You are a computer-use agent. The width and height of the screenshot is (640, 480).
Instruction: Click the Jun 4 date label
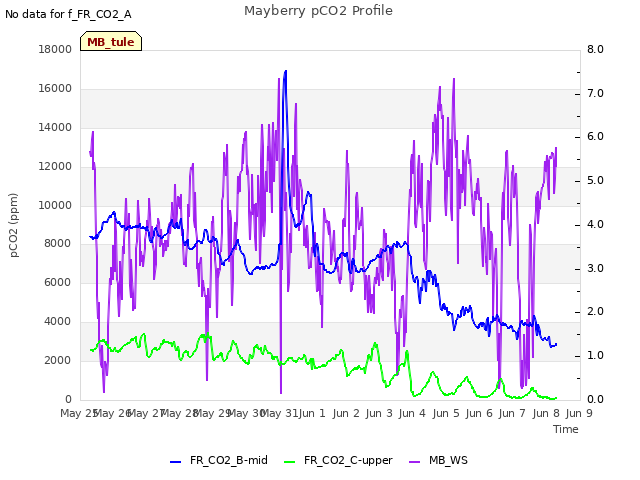tap(412, 414)
